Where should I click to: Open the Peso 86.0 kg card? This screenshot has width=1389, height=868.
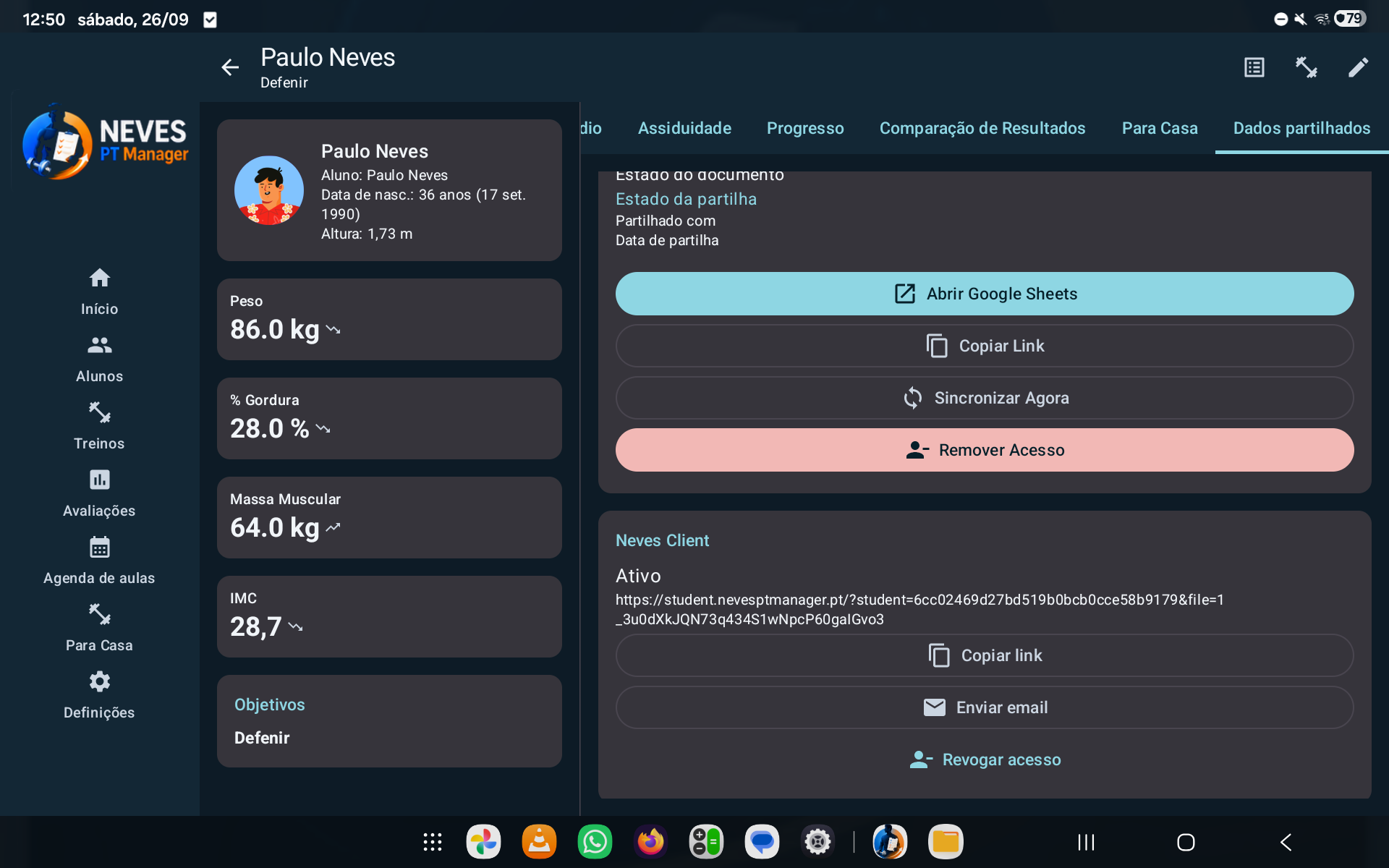[389, 319]
